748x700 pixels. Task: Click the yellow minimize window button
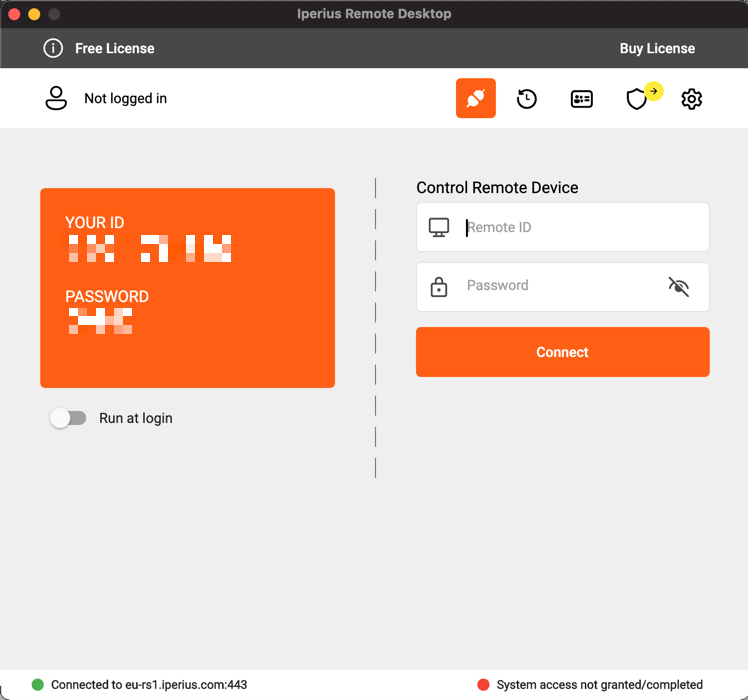34,14
